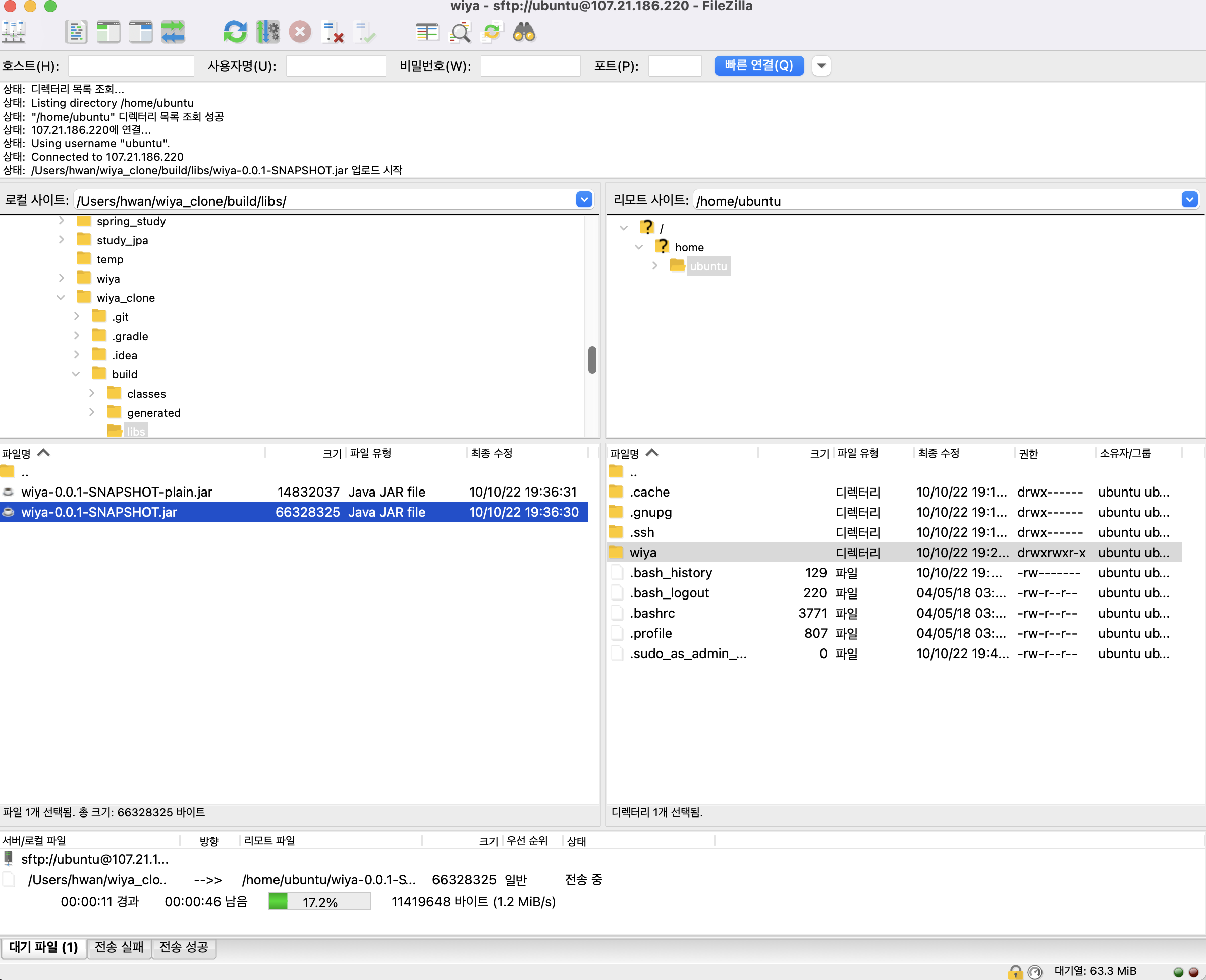Toggle transfer queue display icon
The height and width of the screenshot is (980, 1206).
[173, 32]
